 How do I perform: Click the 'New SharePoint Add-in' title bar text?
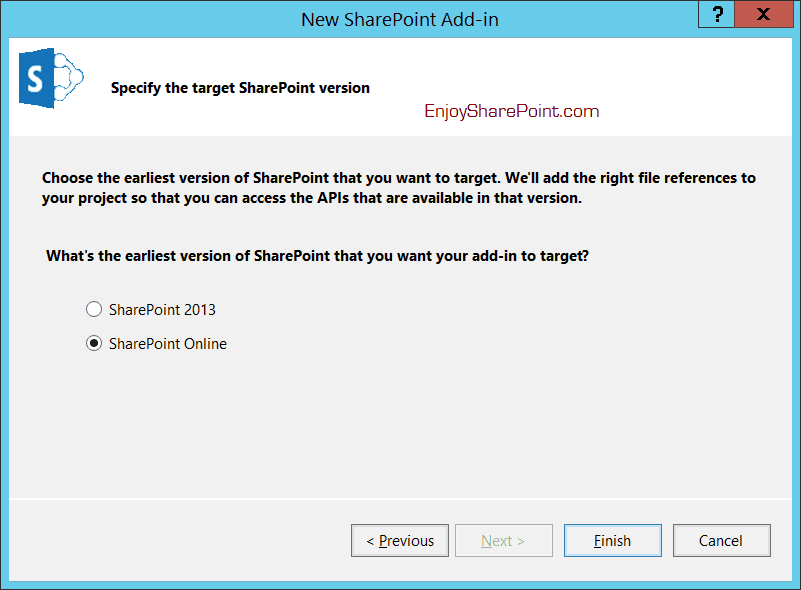pos(399,19)
